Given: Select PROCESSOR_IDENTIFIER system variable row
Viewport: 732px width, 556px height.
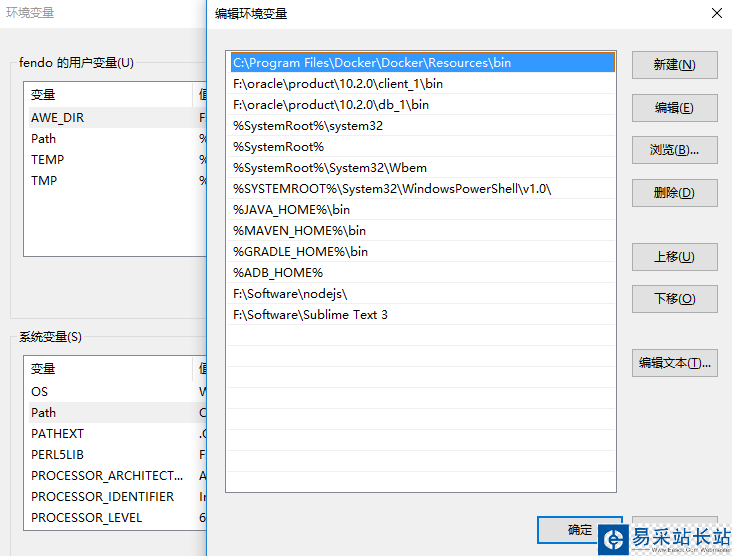Looking at the screenshot, I should [x=115, y=497].
